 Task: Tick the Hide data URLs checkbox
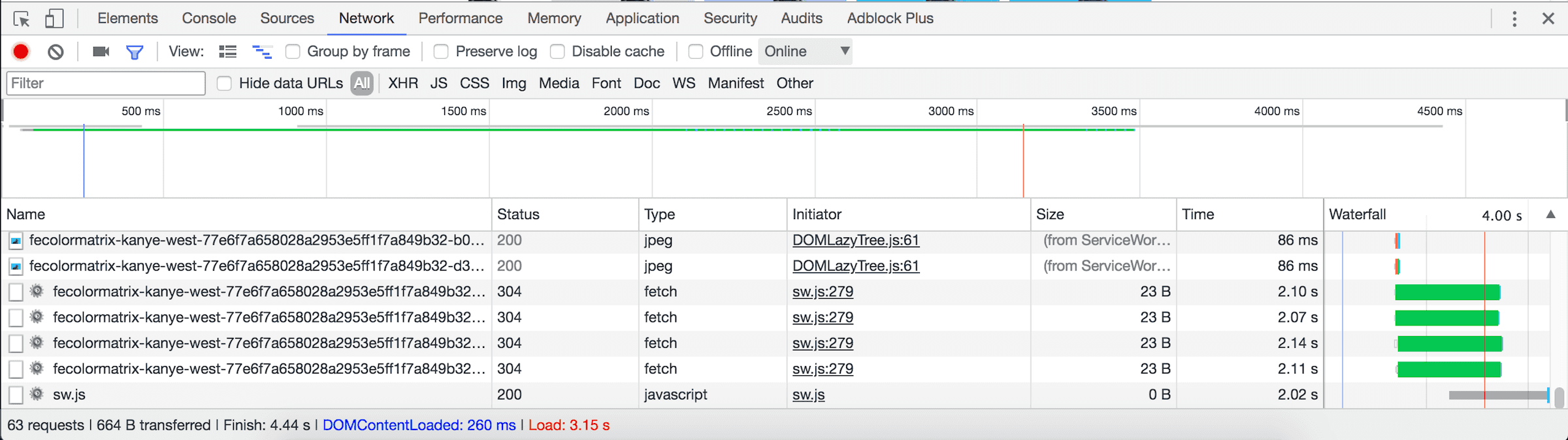tap(224, 84)
